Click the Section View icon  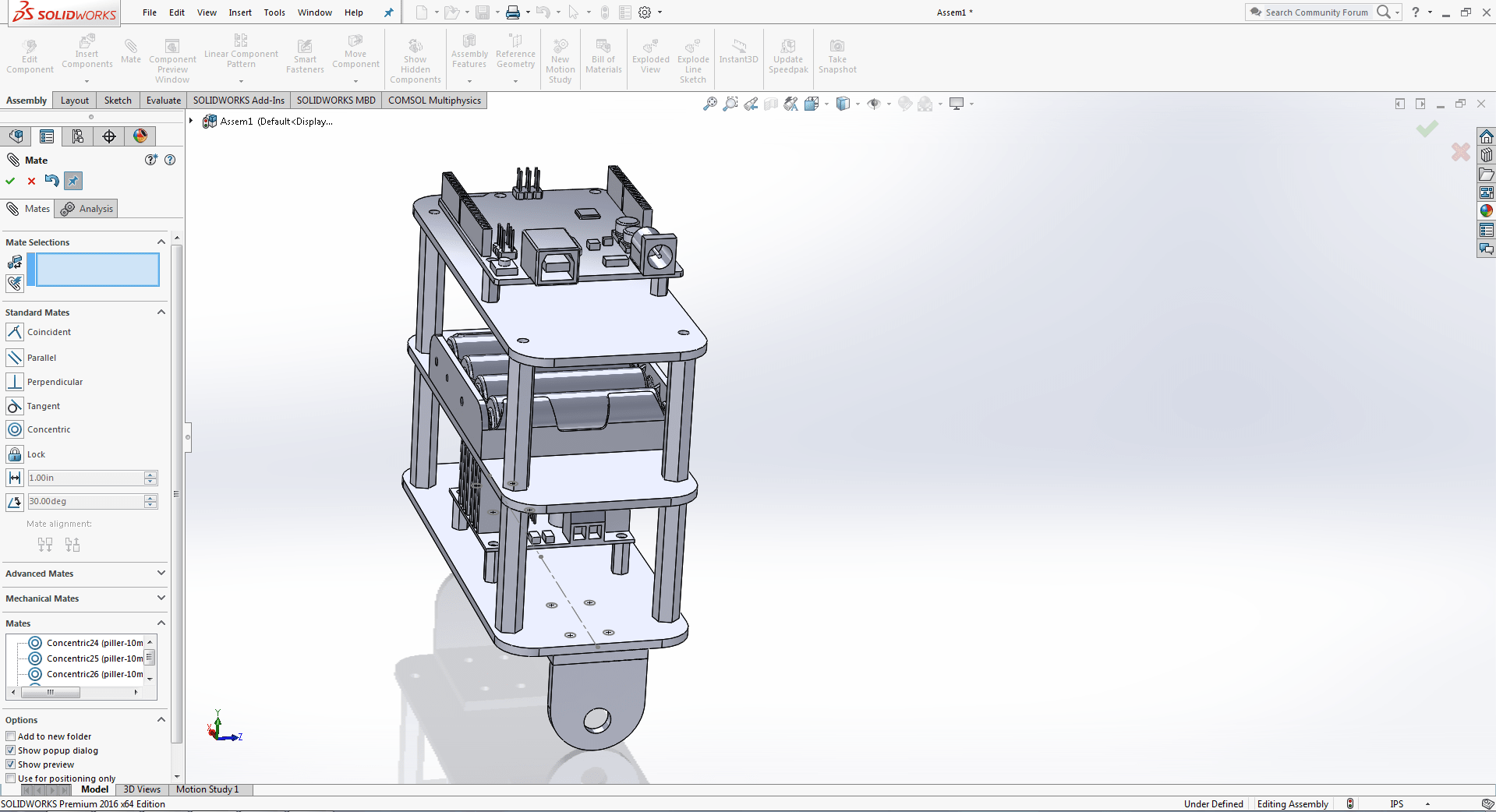tap(771, 104)
